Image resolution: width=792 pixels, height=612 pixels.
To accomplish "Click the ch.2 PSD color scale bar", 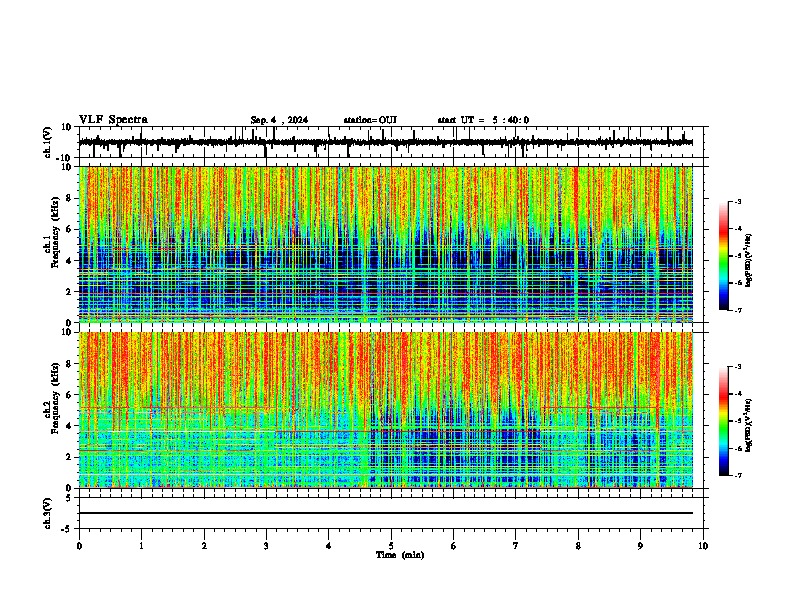I will pos(724,421).
